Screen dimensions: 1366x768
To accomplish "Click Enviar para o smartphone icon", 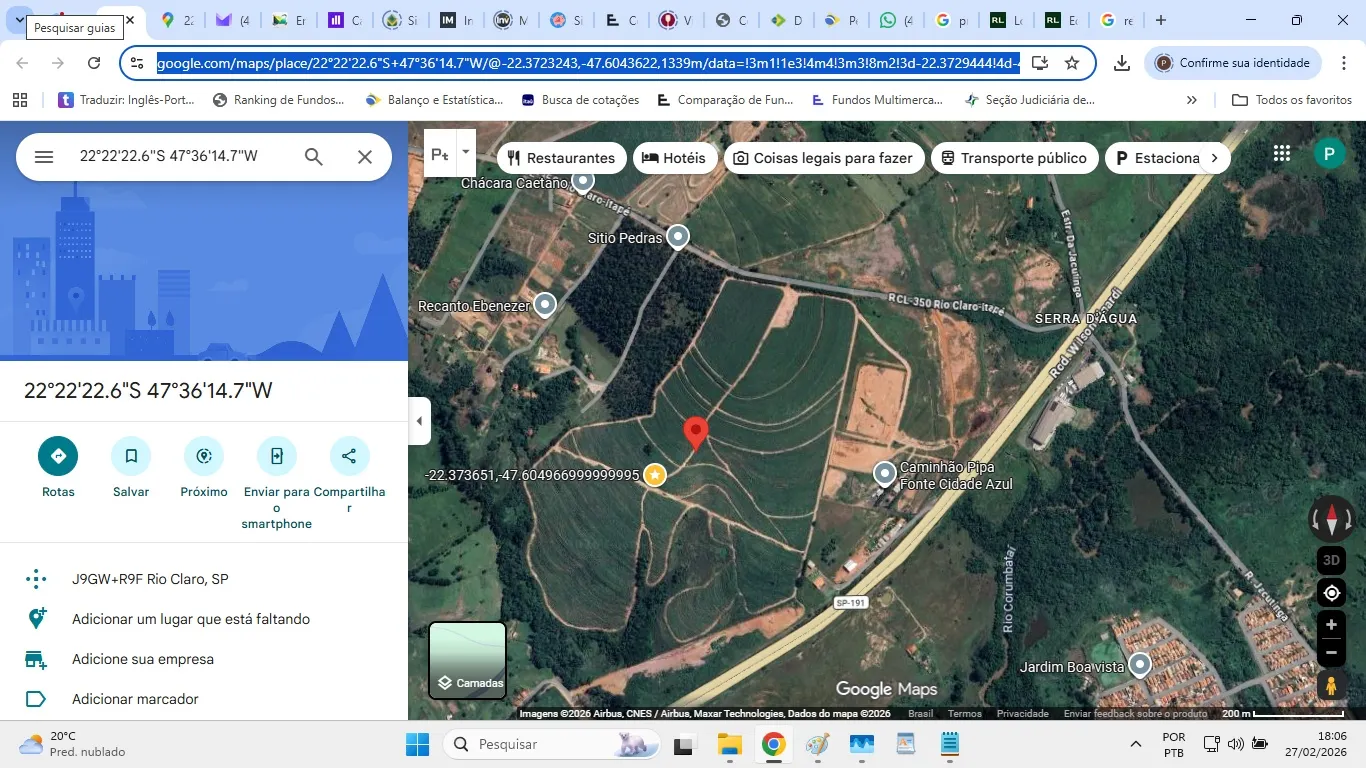I will click(277, 456).
